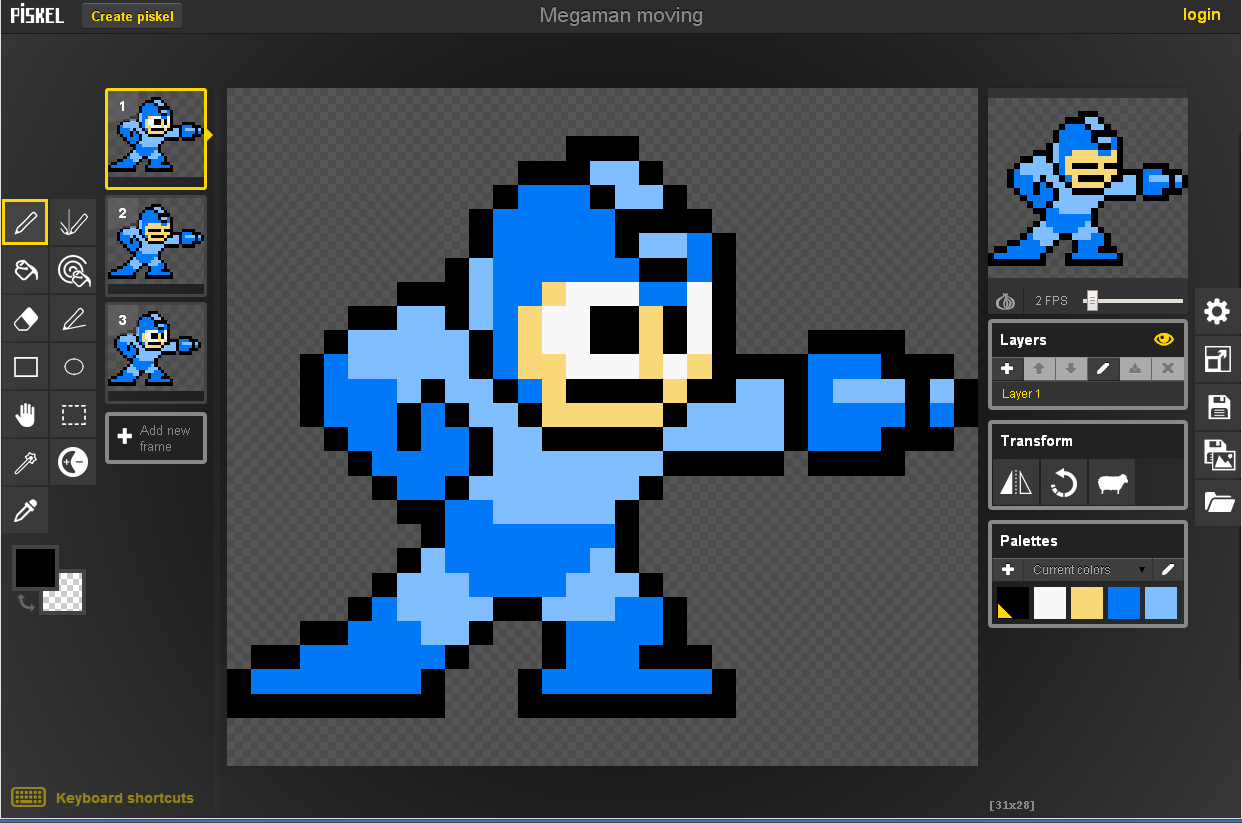Image resolution: width=1242 pixels, height=823 pixels.
Task: Click the login link
Action: click(1201, 14)
